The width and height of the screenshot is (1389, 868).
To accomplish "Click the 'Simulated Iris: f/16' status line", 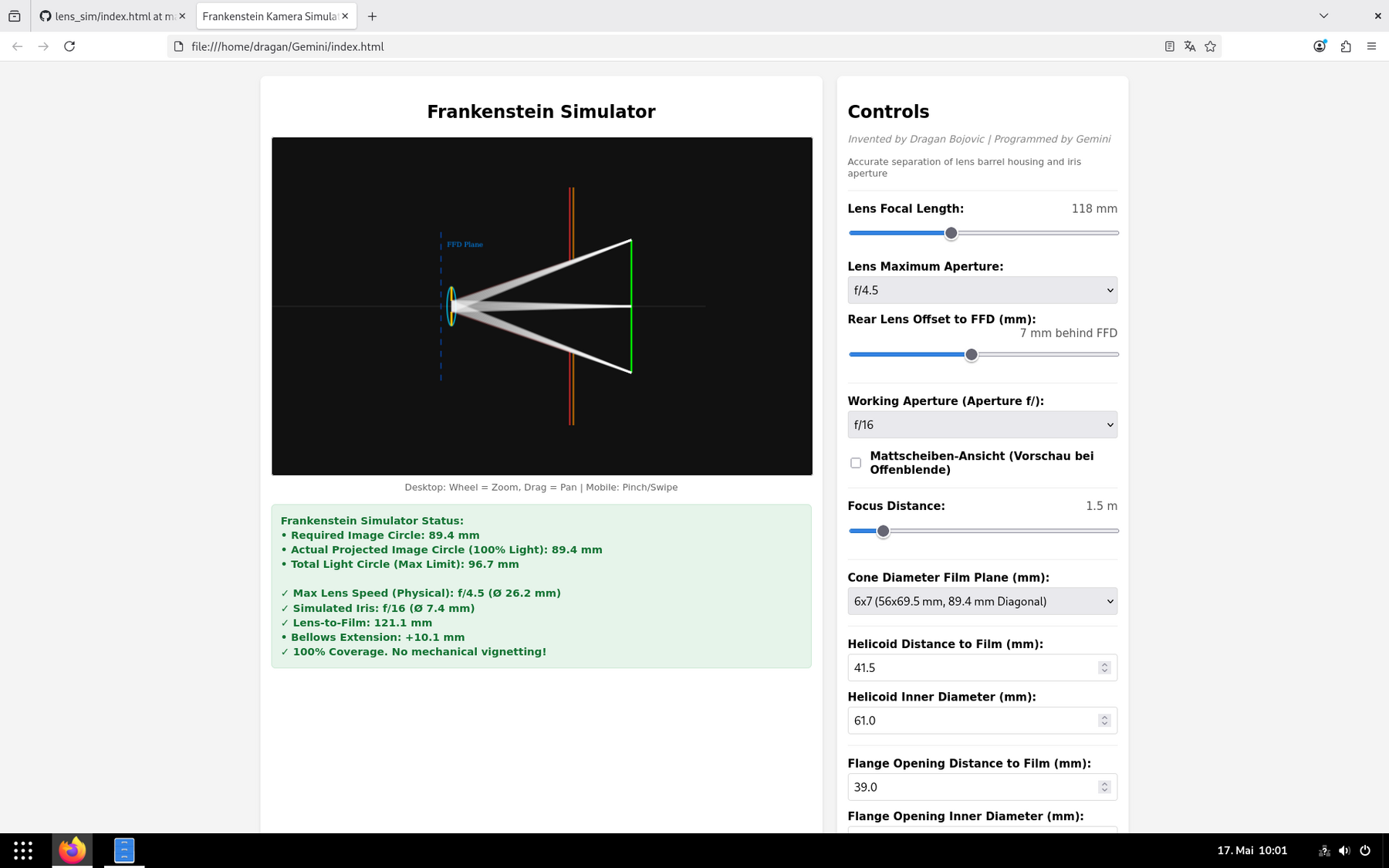I will pyautogui.click(x=378, y=608).
